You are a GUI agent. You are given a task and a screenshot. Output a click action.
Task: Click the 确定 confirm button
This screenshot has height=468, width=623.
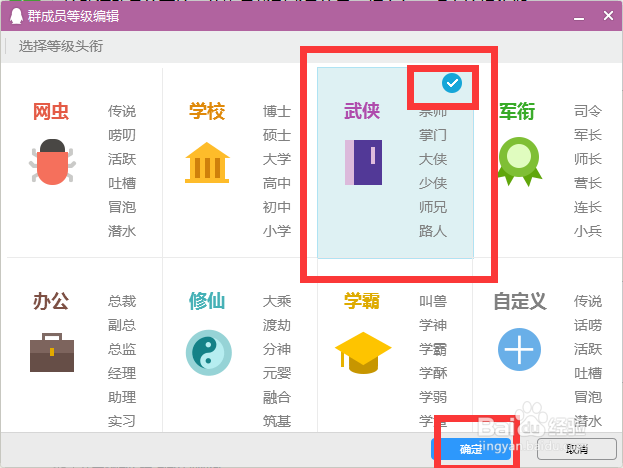[471, 449]
